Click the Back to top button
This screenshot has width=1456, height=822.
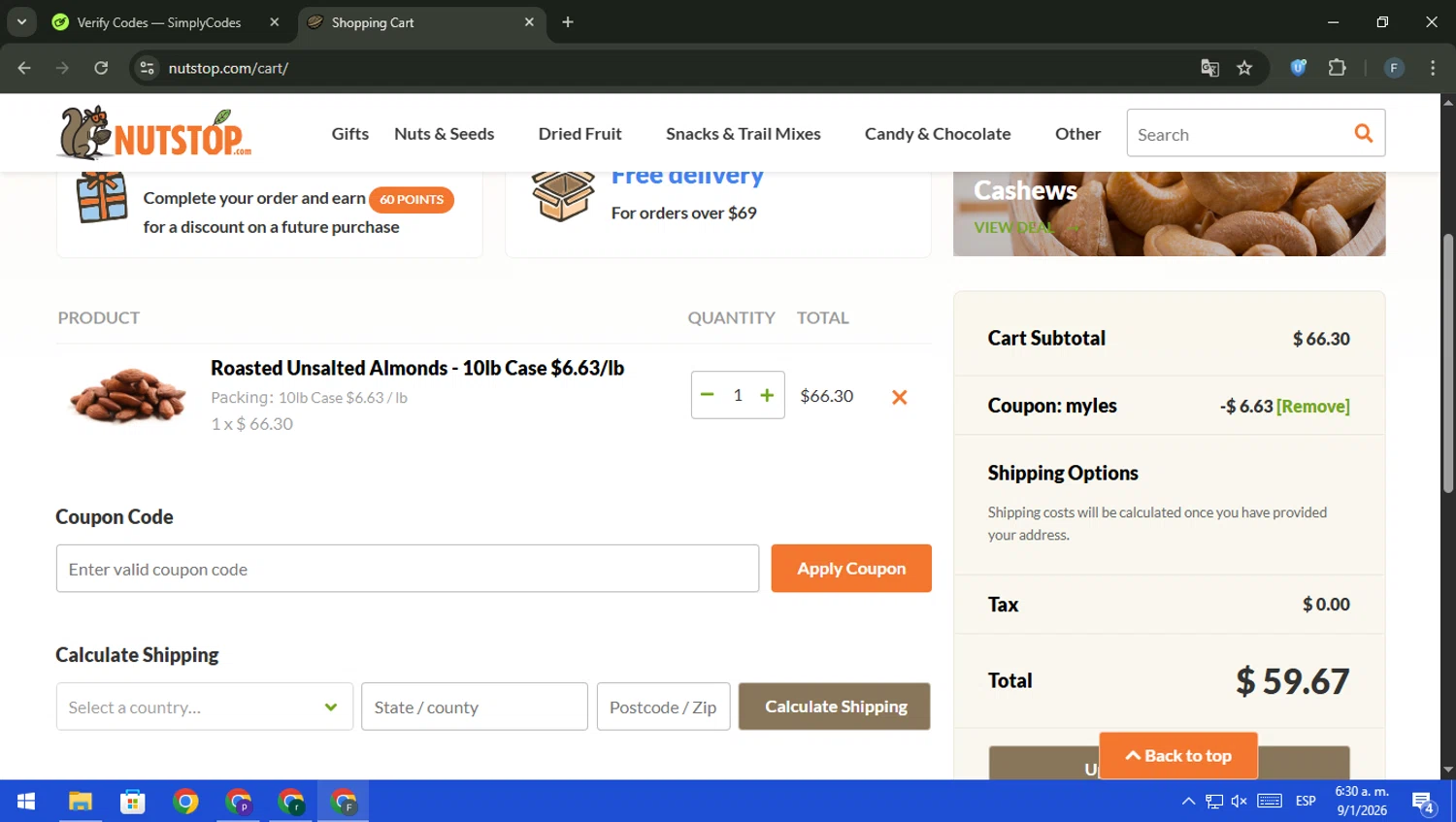1178,756
